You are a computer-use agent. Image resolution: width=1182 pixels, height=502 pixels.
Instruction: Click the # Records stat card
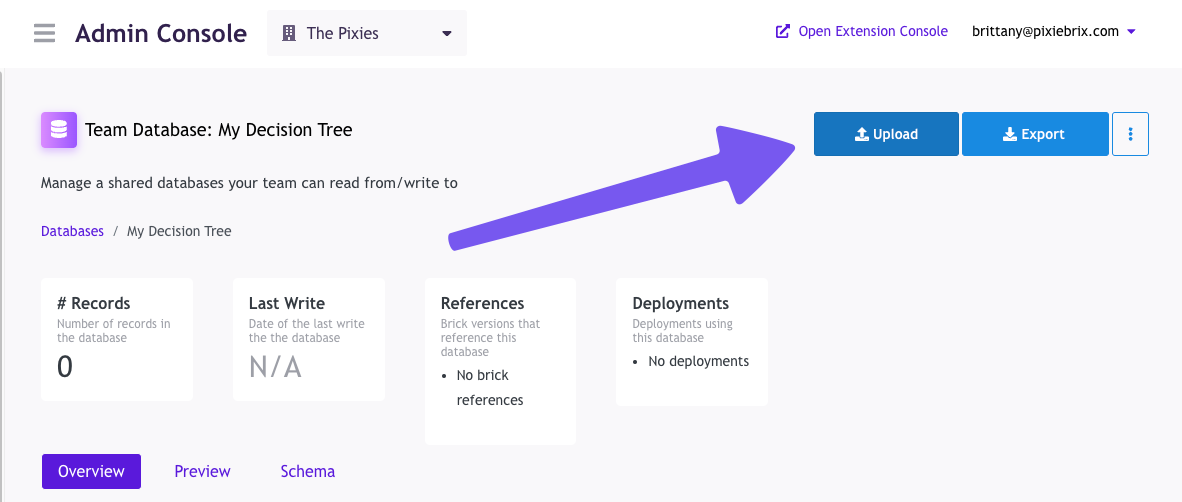click(x=117, y=340)
